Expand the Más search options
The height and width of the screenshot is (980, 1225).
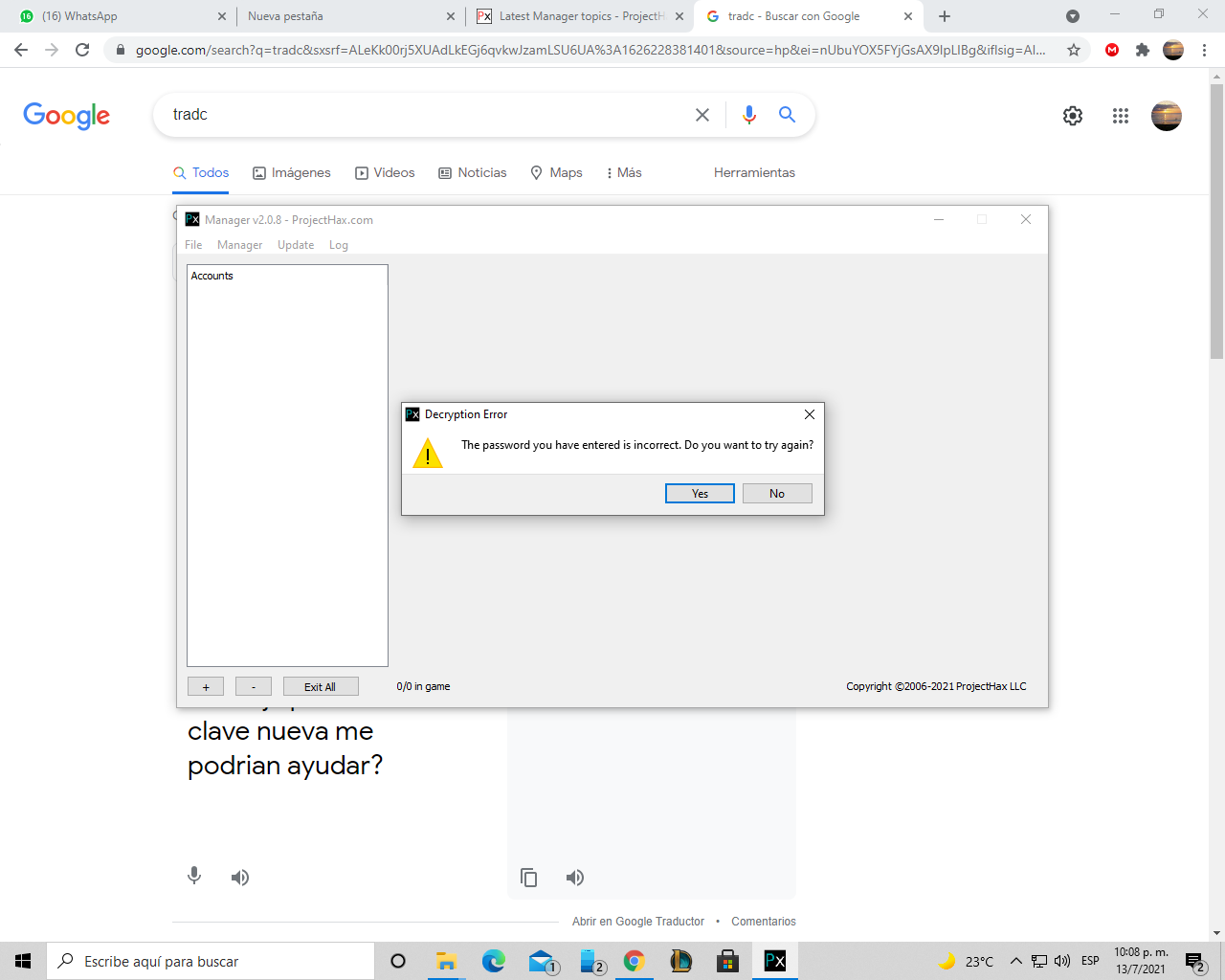624,173
